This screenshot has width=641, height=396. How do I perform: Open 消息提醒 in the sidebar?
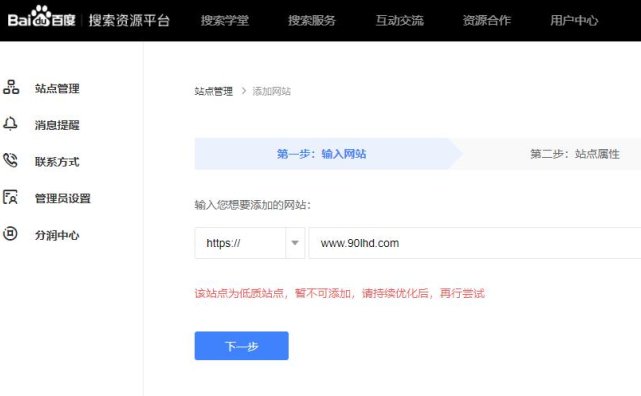(57, 125)
